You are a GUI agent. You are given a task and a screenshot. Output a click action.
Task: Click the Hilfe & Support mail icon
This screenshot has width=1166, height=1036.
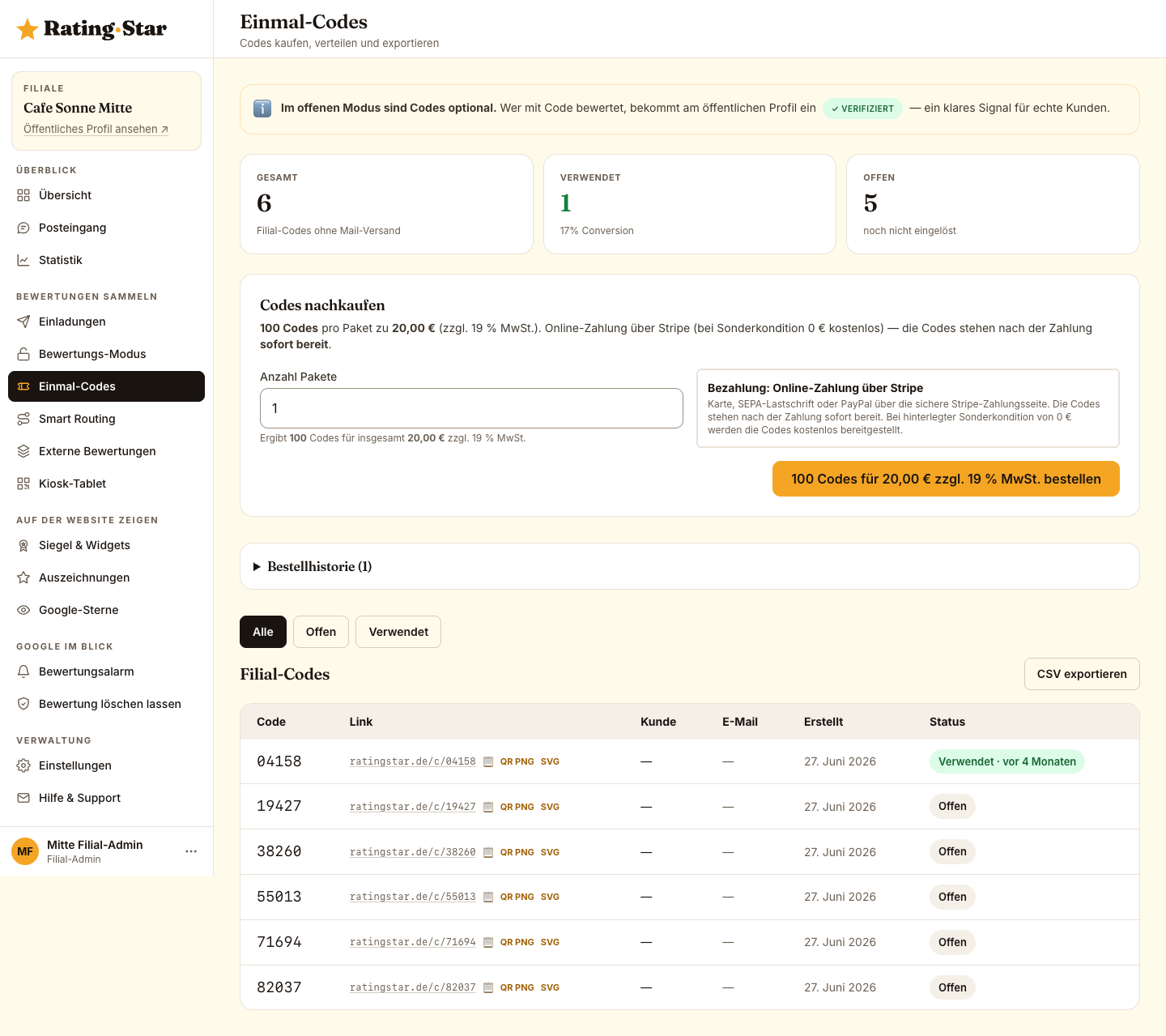tap(23, 798)
